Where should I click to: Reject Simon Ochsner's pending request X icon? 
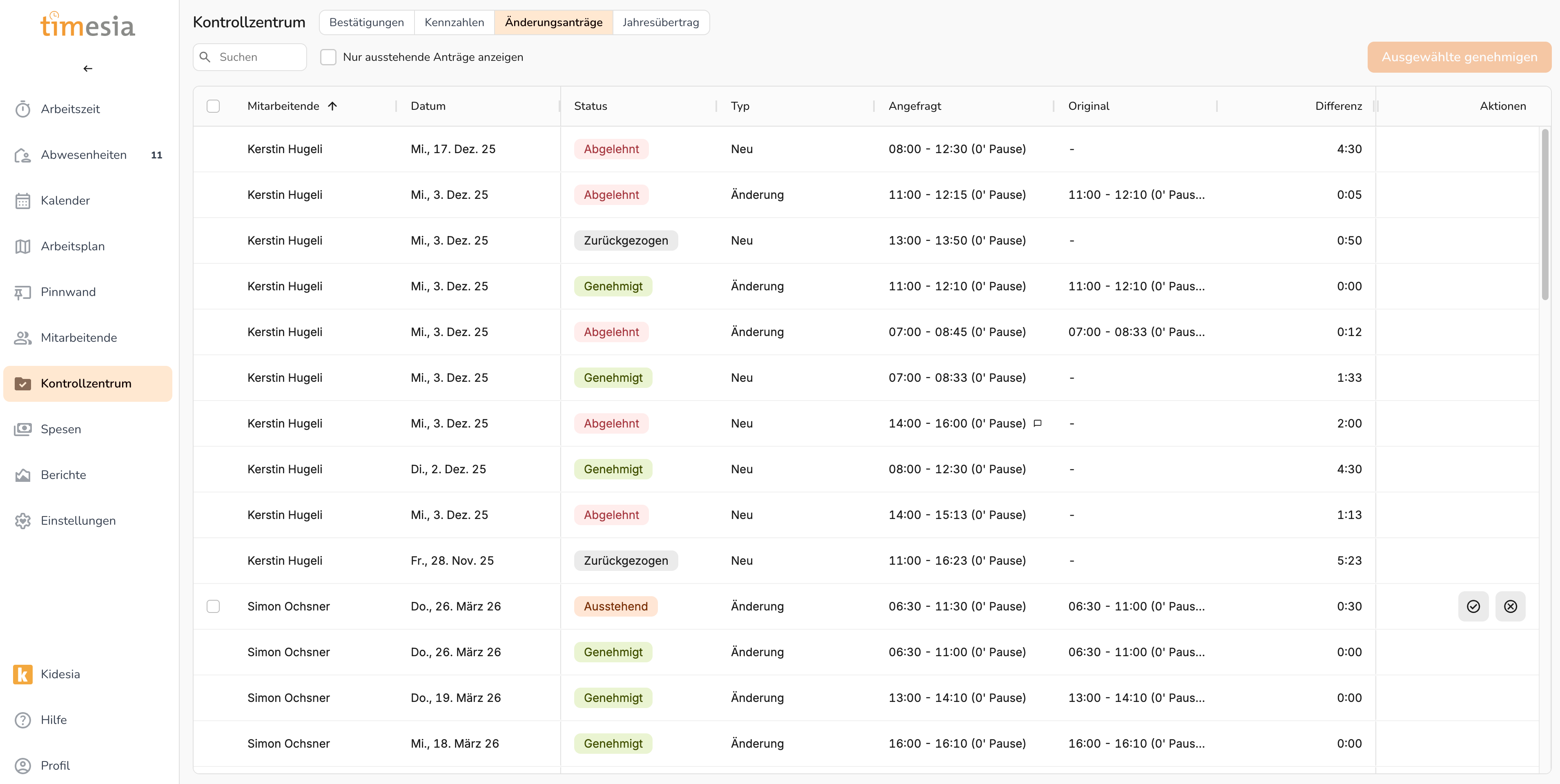[x=1510, y=606]
